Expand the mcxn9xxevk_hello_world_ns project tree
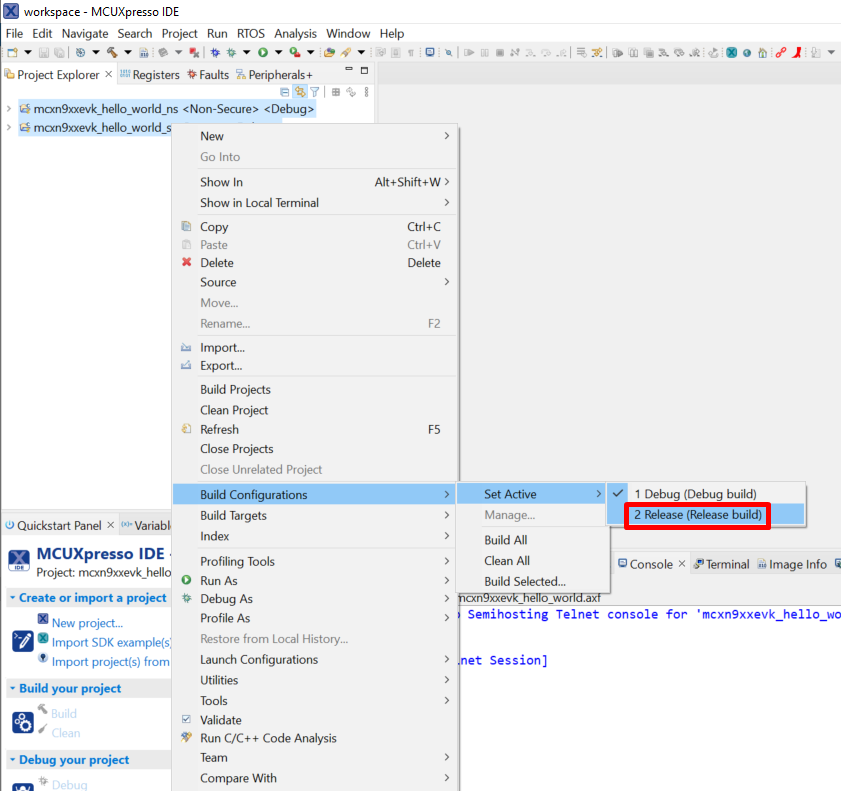The width and height of the screenshot is (841, 791). point(9,109)
